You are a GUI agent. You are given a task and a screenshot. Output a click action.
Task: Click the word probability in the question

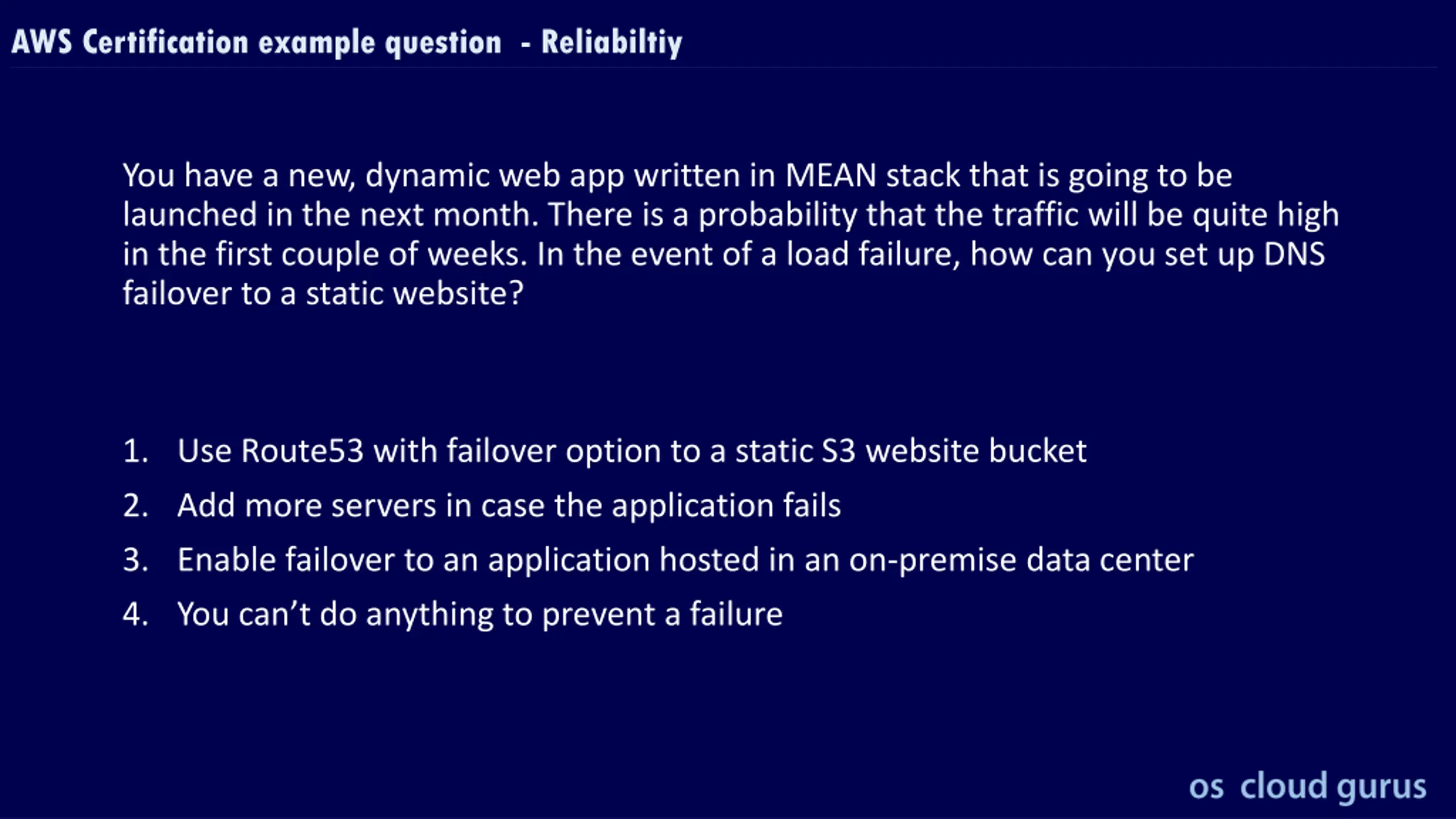click(x=777, y=215)
